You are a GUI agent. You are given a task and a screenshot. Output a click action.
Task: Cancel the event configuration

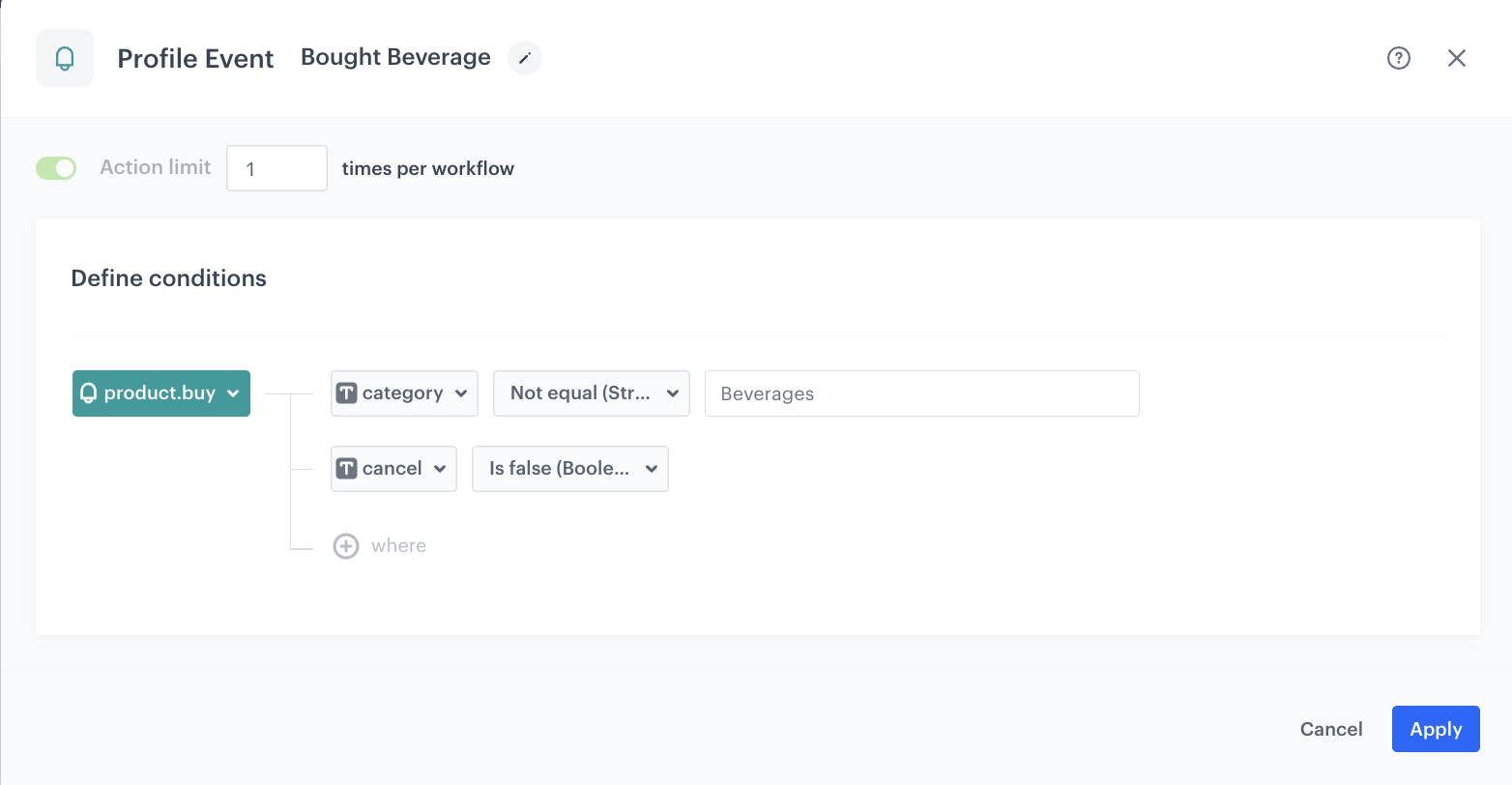[1331, 729]
